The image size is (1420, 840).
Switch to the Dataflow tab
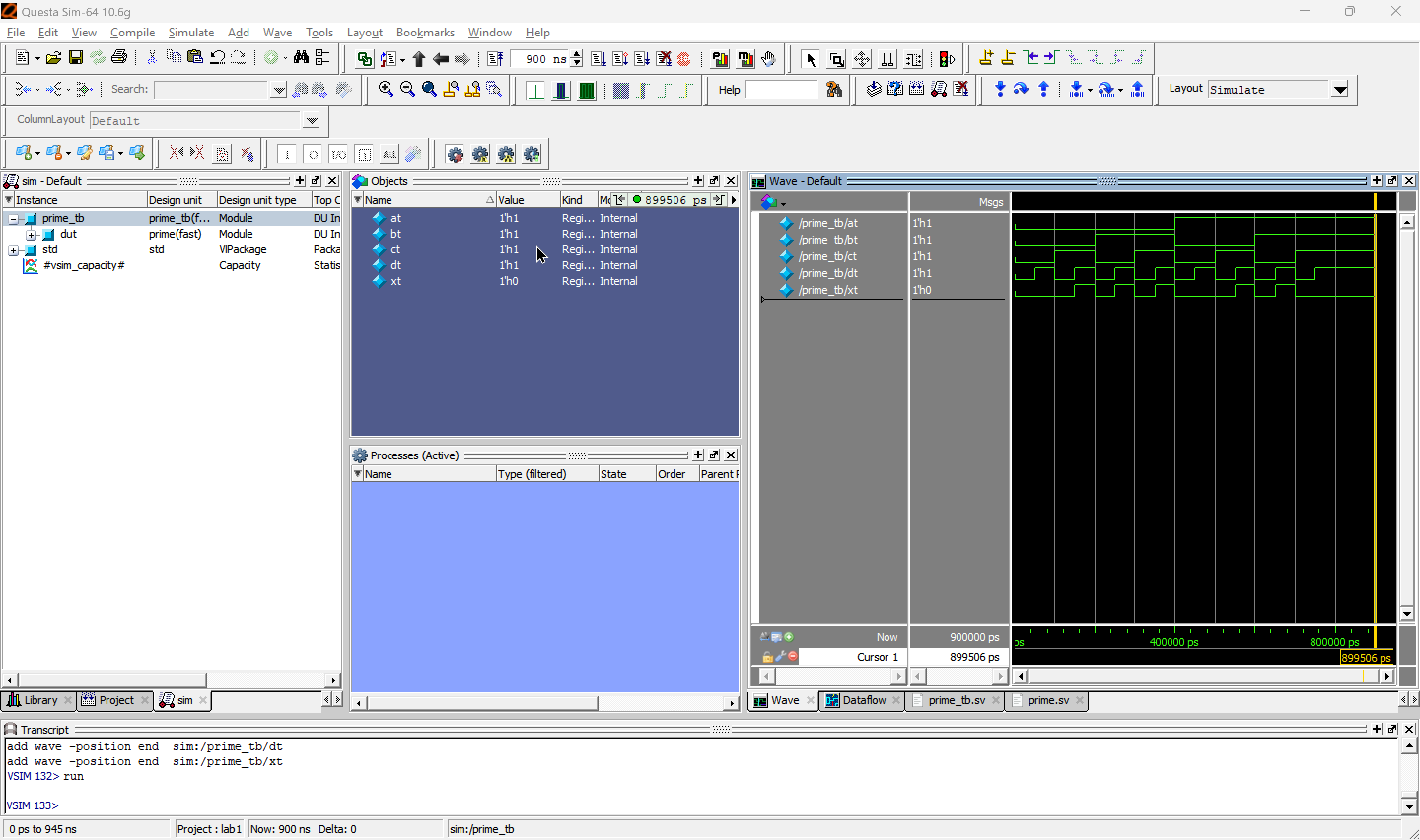[863, 700]
